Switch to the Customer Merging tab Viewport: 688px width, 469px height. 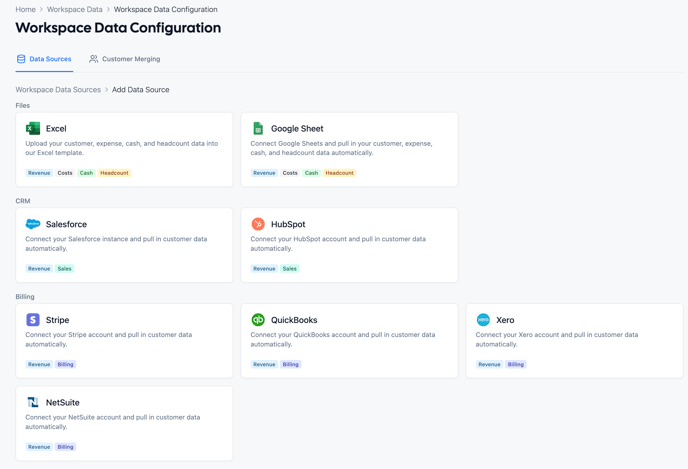click(125, 59)
